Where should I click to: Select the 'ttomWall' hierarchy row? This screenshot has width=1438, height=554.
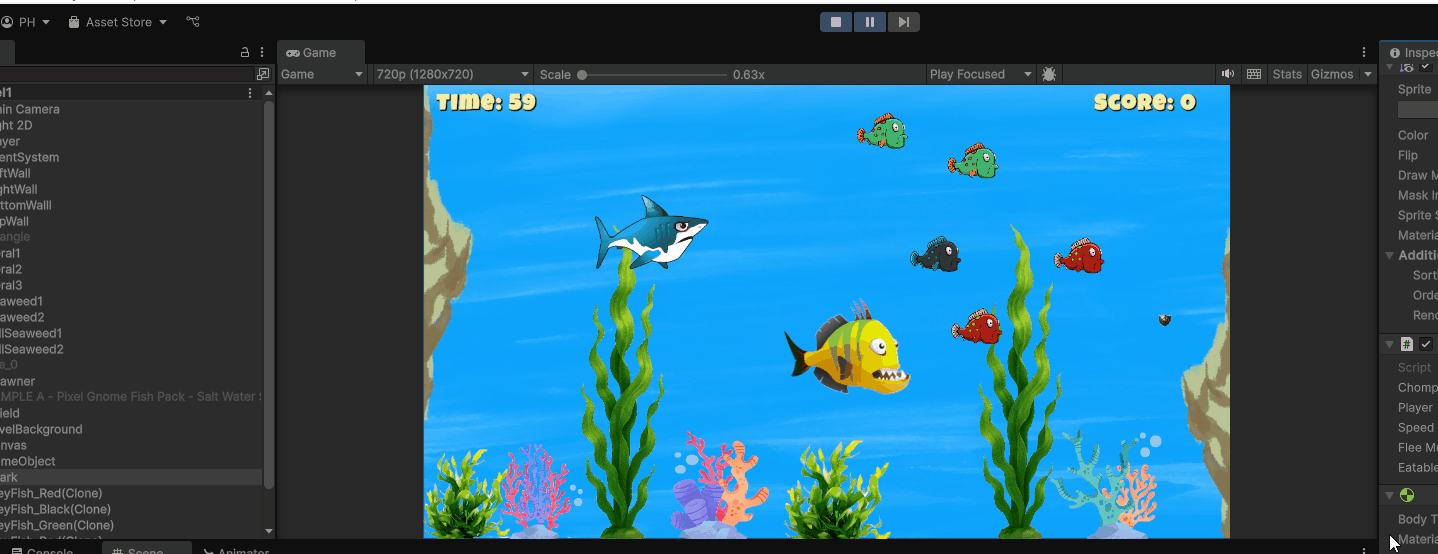pos(131,205)
